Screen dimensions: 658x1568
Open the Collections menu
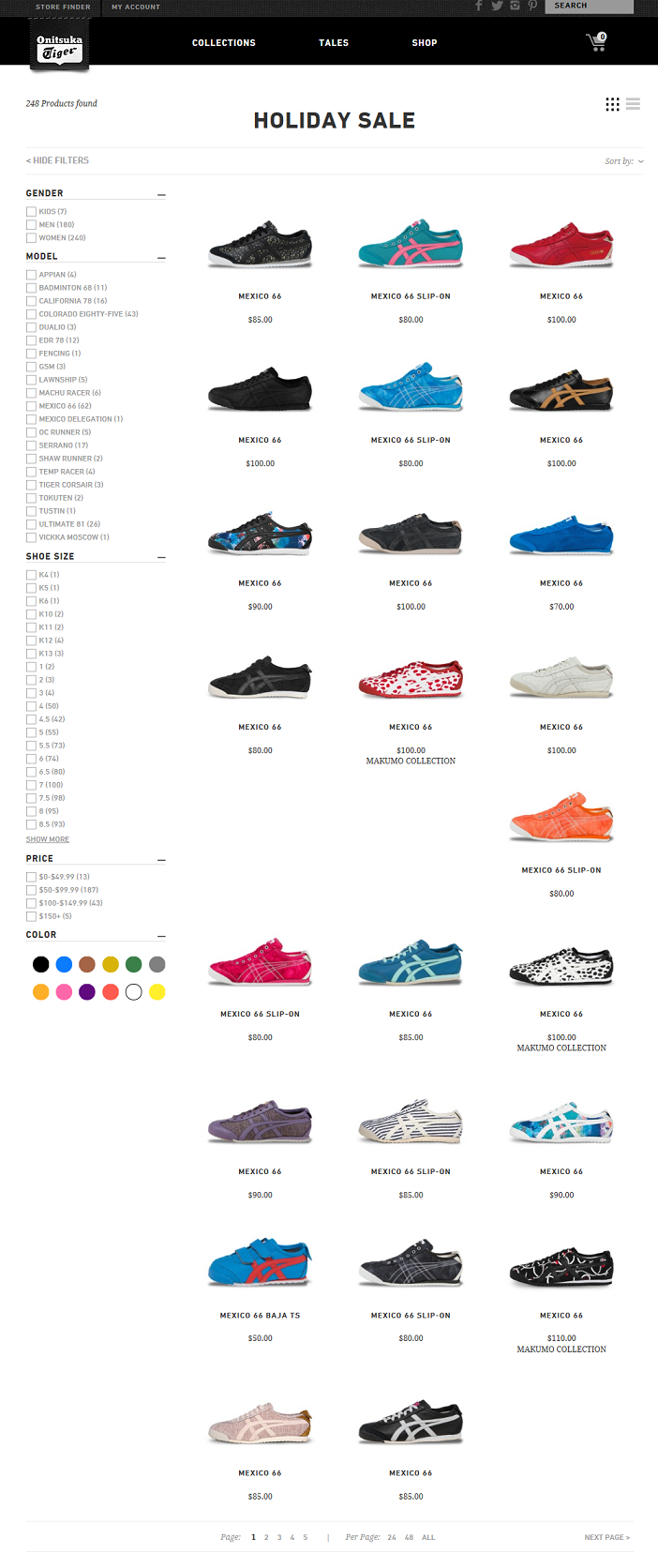(x=224, y=43)
